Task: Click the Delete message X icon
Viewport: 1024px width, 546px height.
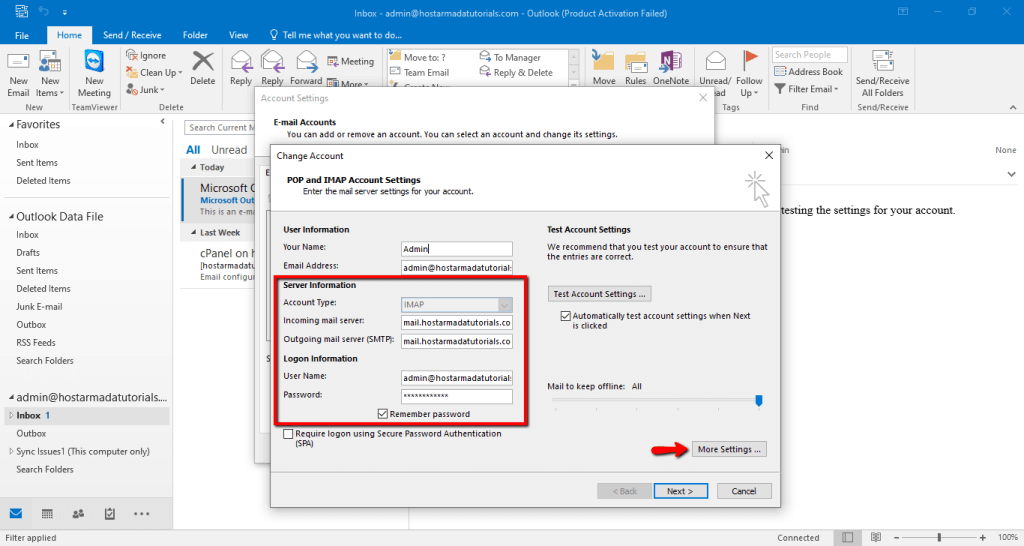Action: pos(202,61)
